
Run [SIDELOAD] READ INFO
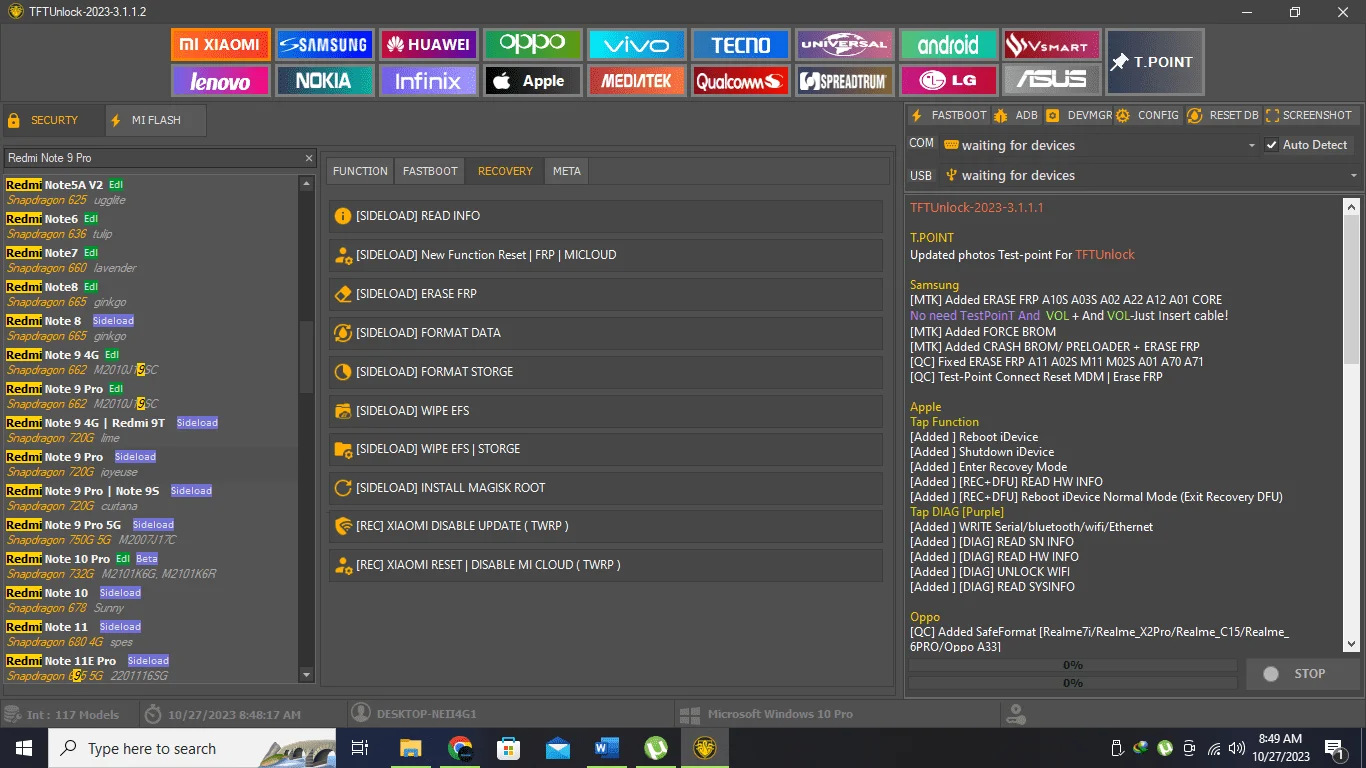tap(606, 216)
